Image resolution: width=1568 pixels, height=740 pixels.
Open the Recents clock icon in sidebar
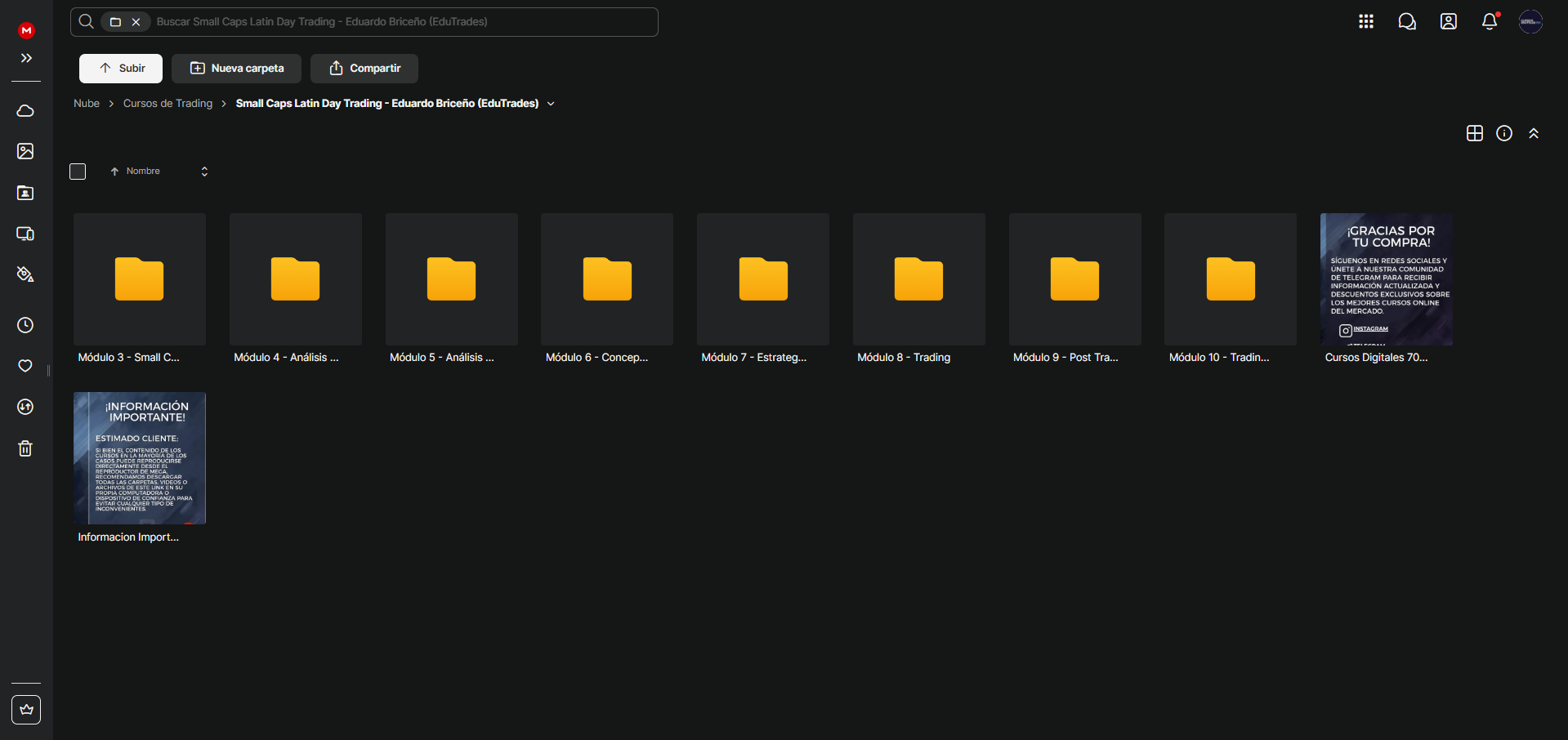coord(25,325)
